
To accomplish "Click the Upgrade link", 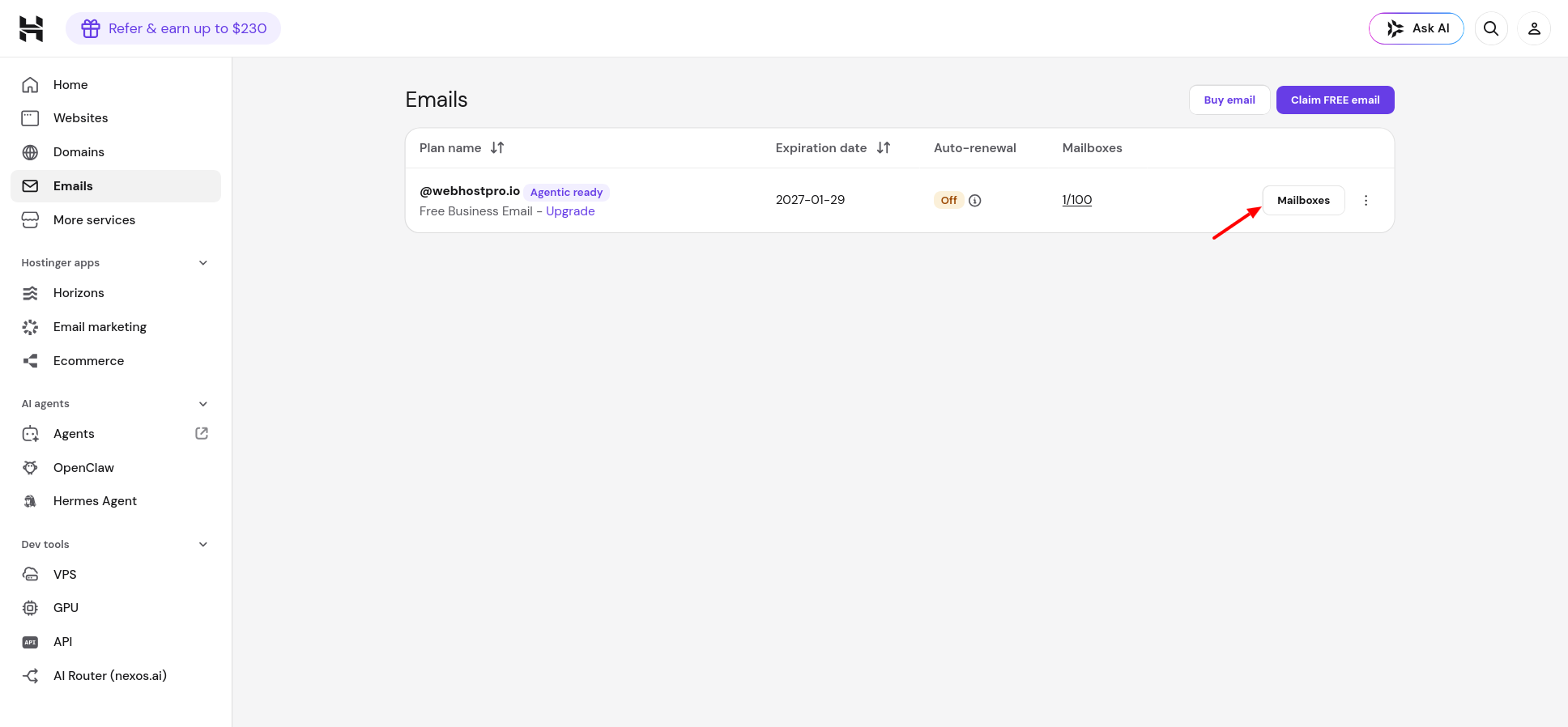I will pos(570,211).
